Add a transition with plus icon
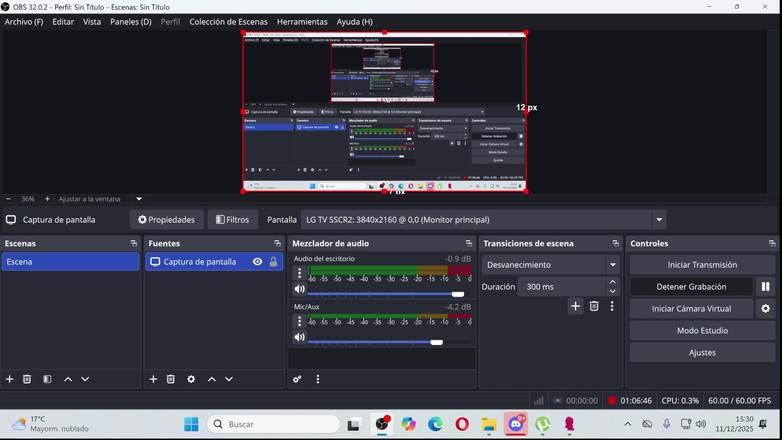The width and height of the screenshot is (782, 440). tap(575, 306)
